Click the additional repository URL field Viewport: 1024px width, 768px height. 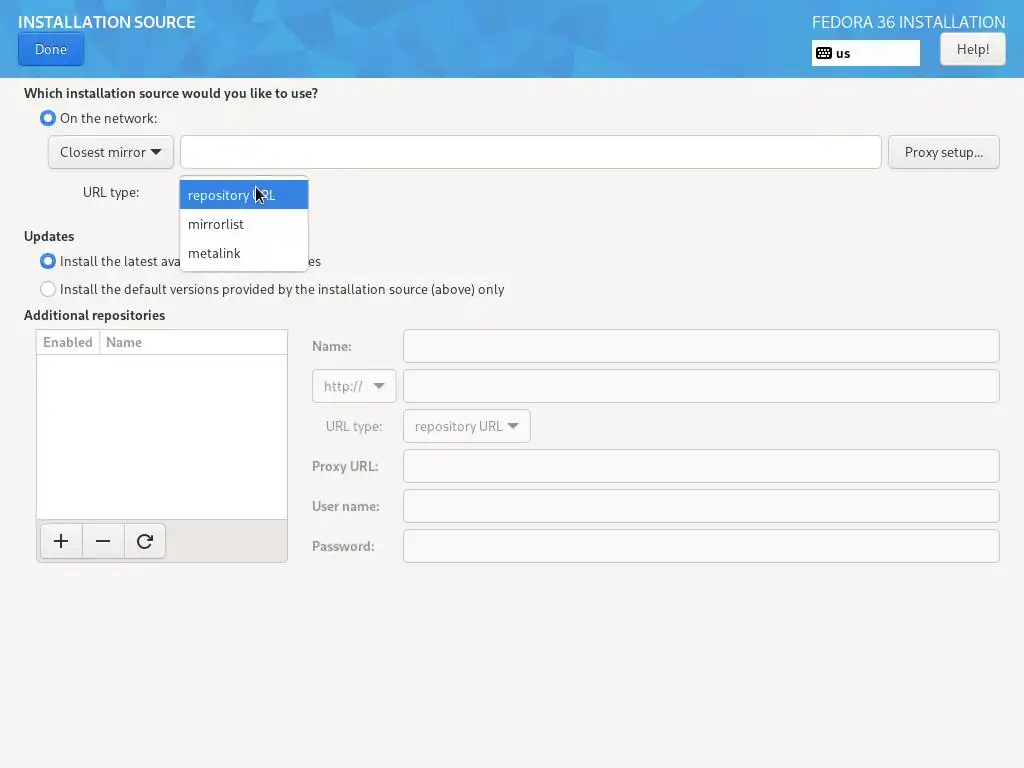click(x=701, y=386)
